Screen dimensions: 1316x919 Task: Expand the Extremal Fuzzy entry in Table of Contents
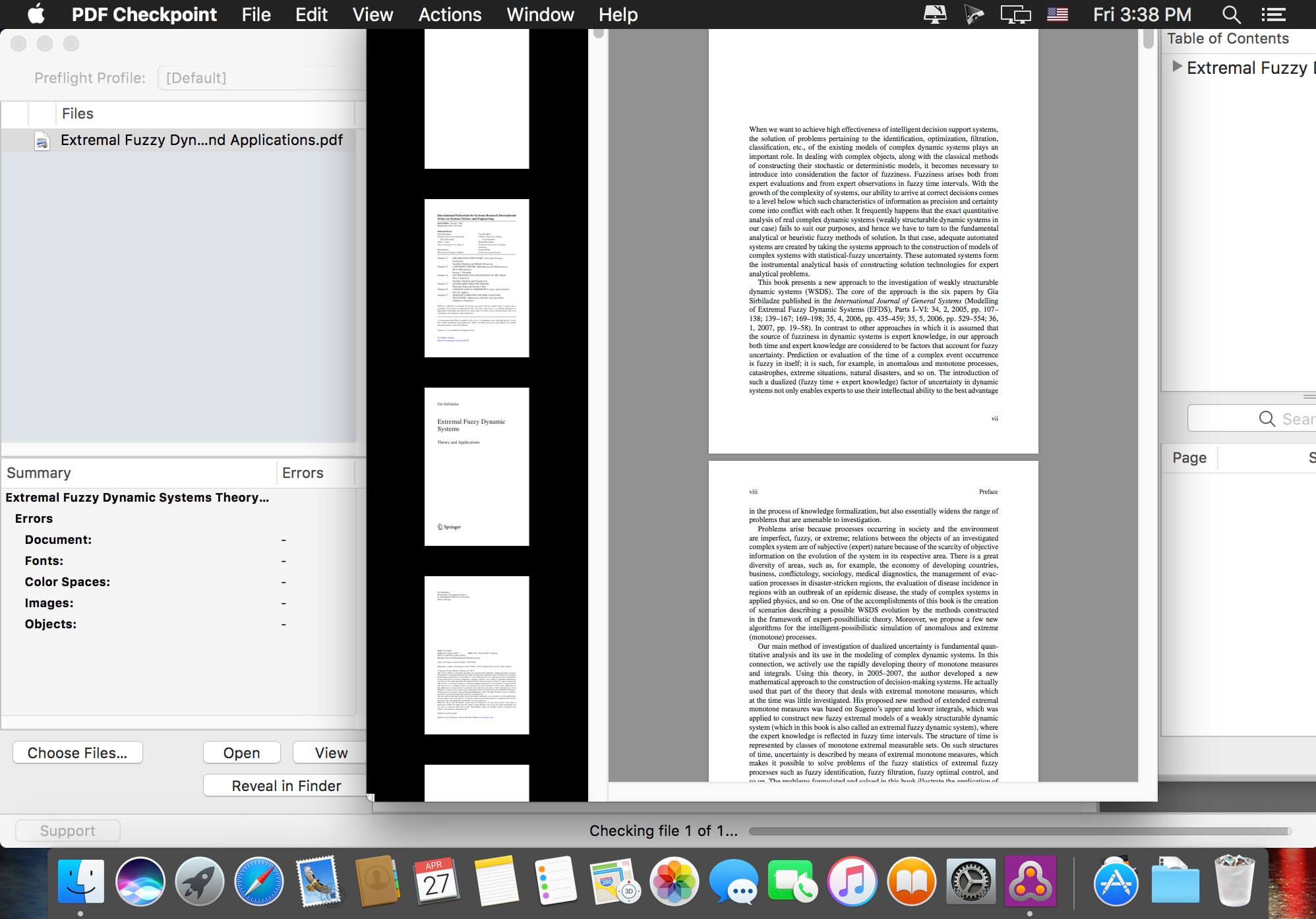(1178, 67)
